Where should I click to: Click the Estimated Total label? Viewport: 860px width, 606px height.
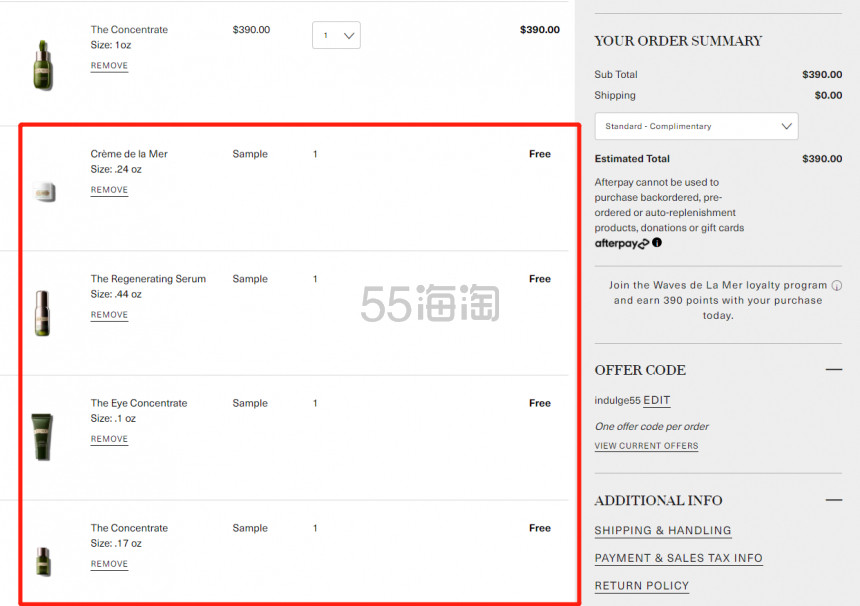(x=632, y=158)
